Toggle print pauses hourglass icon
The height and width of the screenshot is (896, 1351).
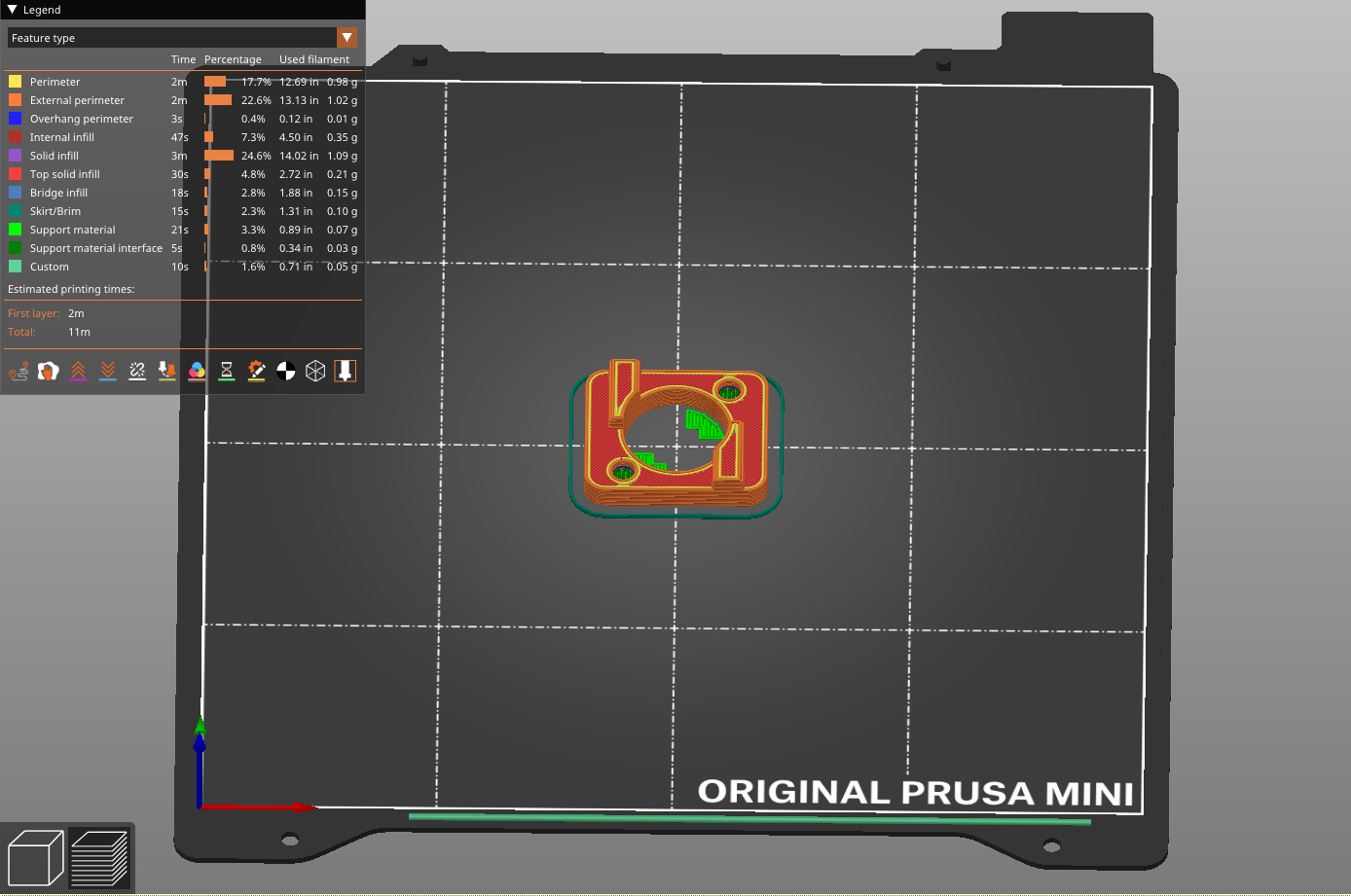[x=227, y=371]
